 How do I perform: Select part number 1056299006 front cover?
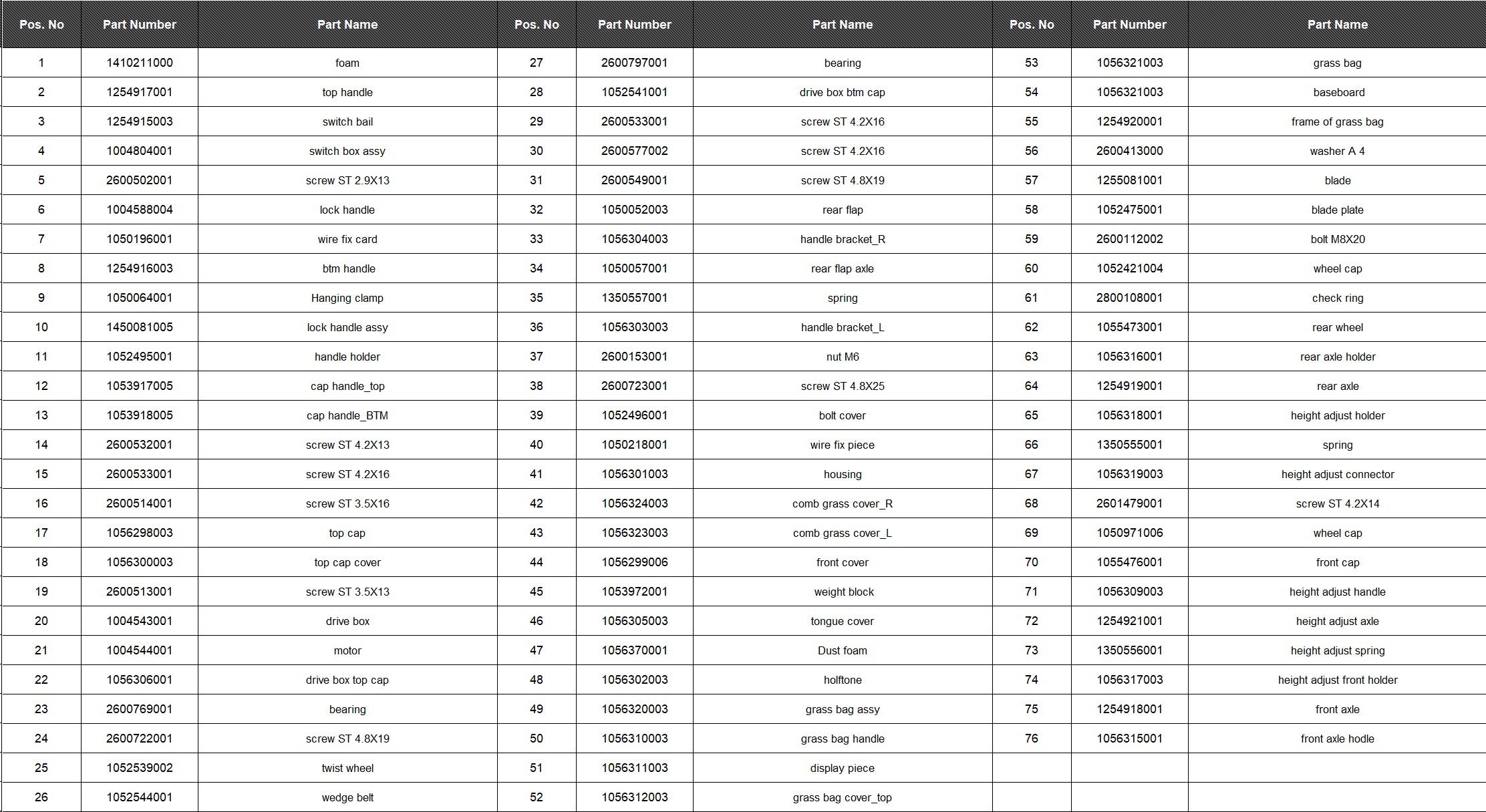coord(635,562)
